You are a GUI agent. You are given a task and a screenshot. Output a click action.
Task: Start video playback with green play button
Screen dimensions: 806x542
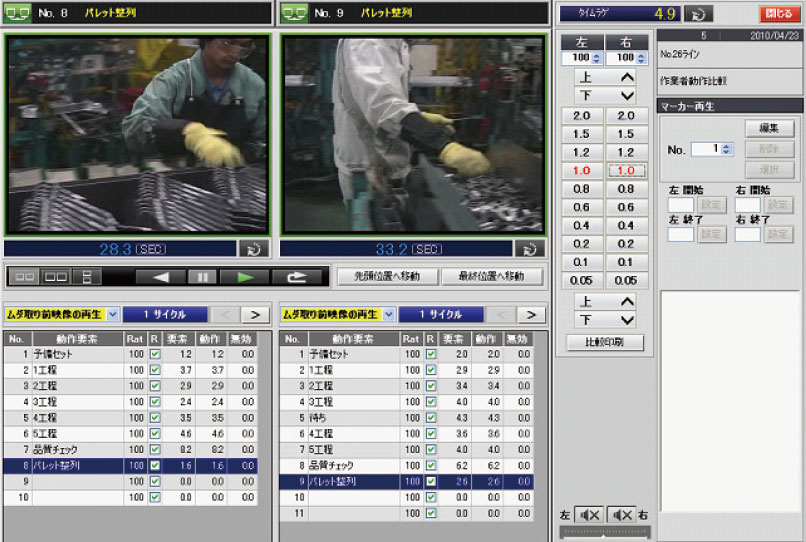point(245,277)
